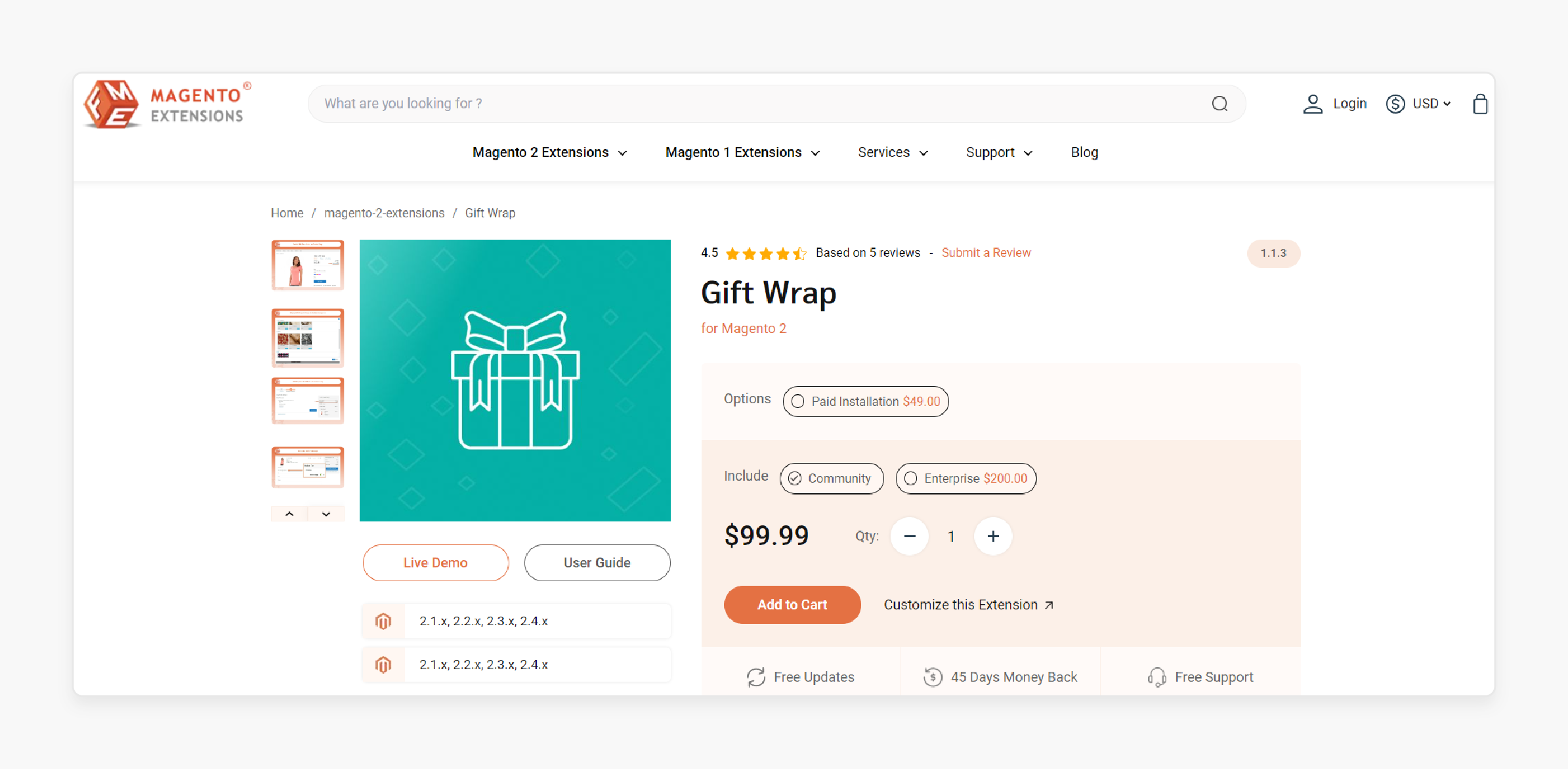Click the user account icon

1311,103
